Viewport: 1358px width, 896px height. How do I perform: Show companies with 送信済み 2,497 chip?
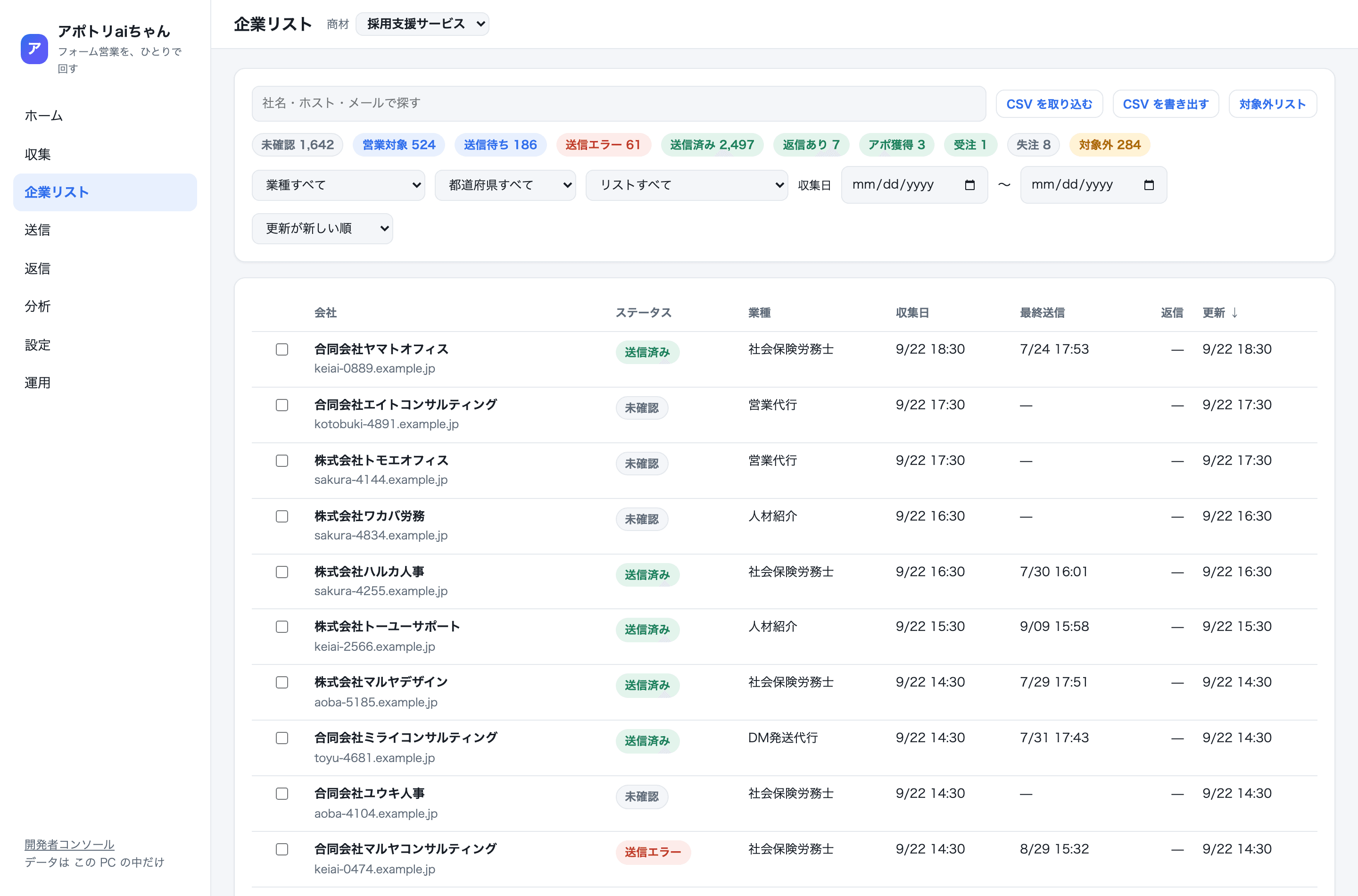[x=712, y=145]
